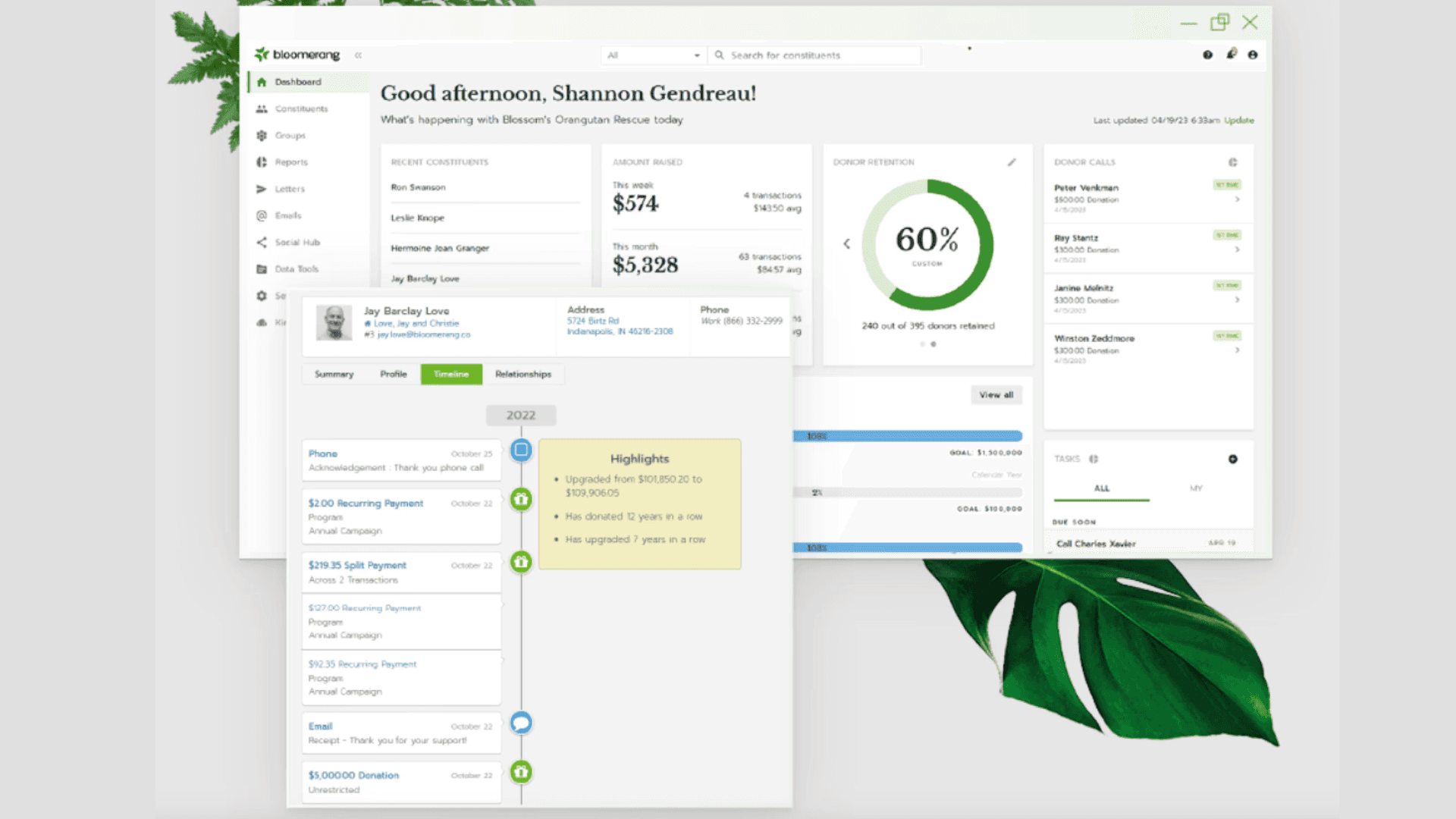Select Ron Swanson in Recent Constituents
1456x819 pixels.
419,187
